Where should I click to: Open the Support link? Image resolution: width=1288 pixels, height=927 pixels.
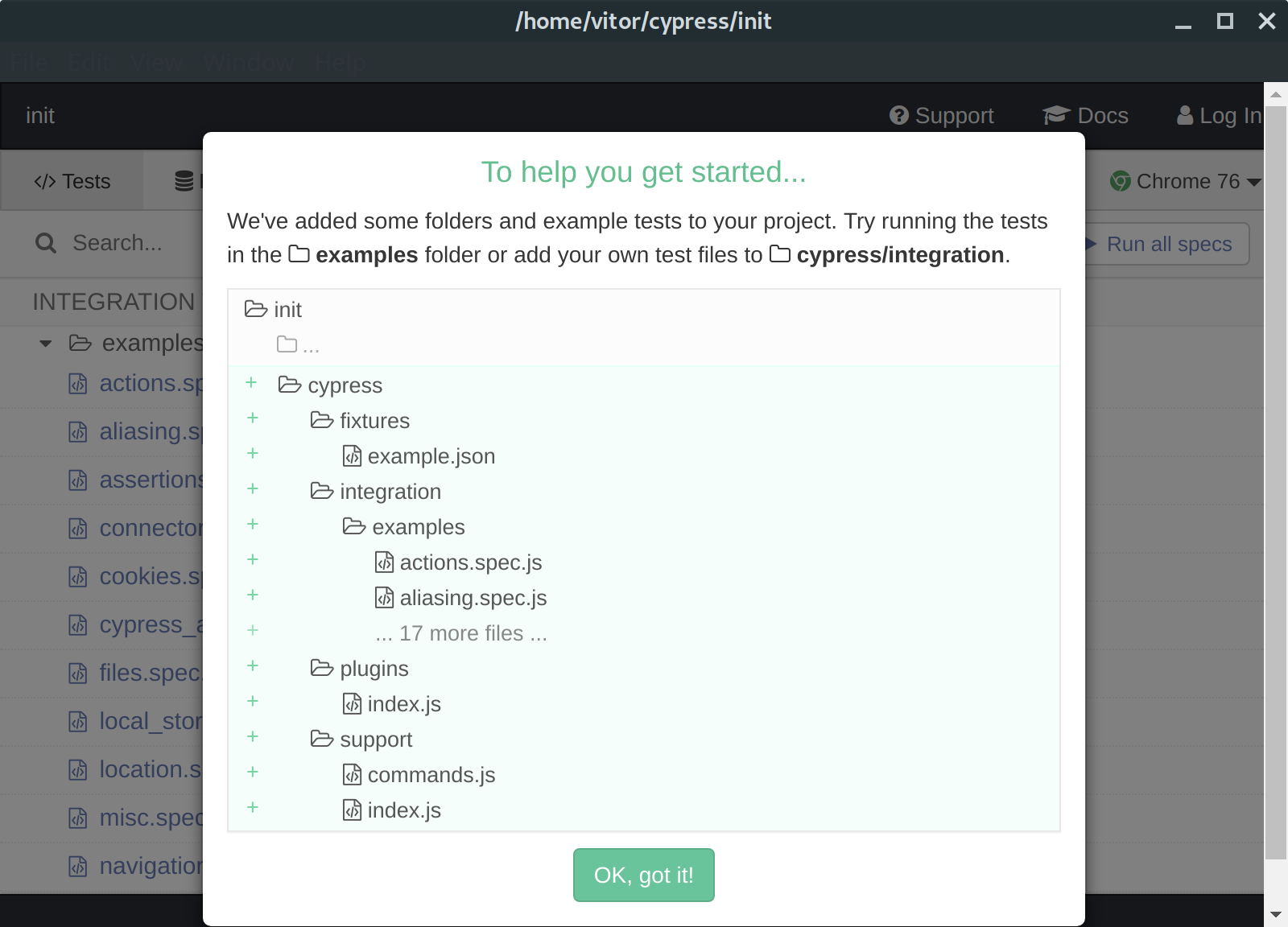941,116
